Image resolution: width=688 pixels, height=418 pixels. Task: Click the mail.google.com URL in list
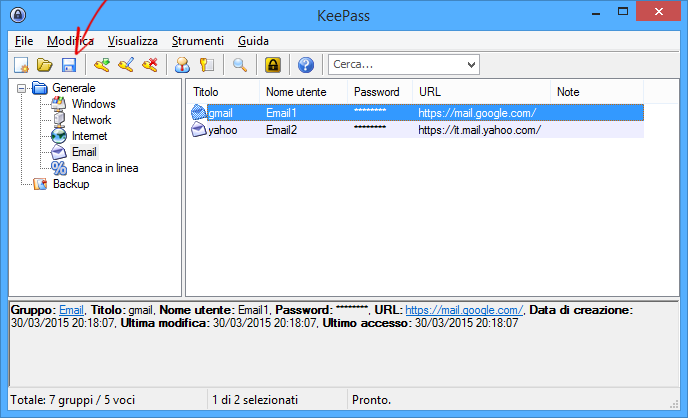[477, 113]
